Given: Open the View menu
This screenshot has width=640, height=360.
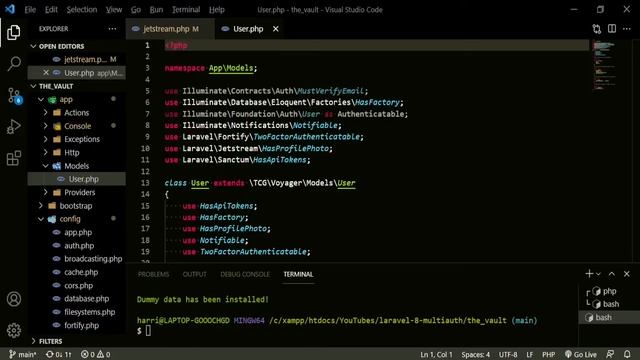Looking at the screenshot, I should pyautogui.click(x=114, y=9).
